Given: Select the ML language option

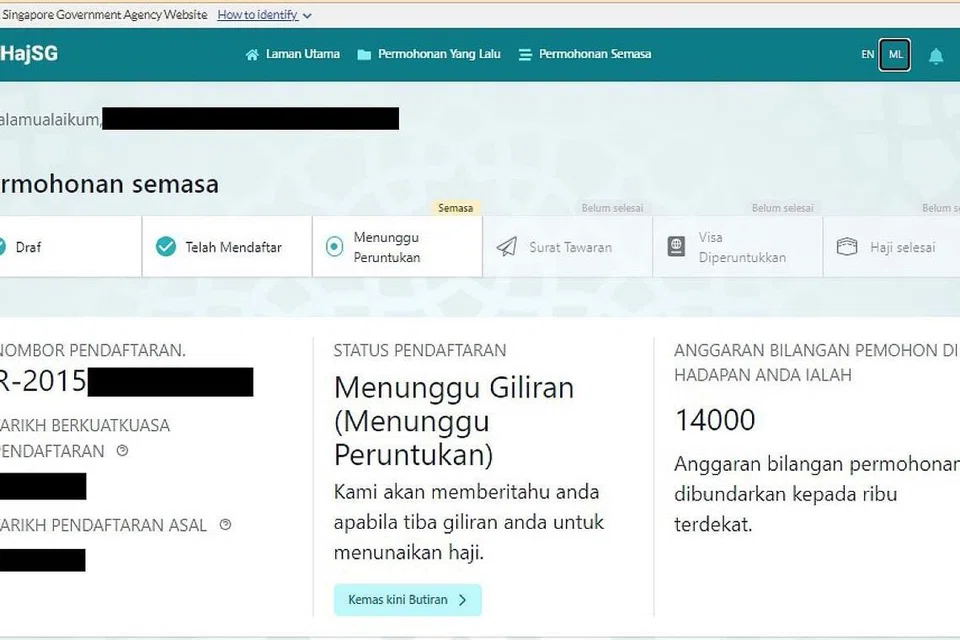Looking at the screenshot, I should (895, 55).
